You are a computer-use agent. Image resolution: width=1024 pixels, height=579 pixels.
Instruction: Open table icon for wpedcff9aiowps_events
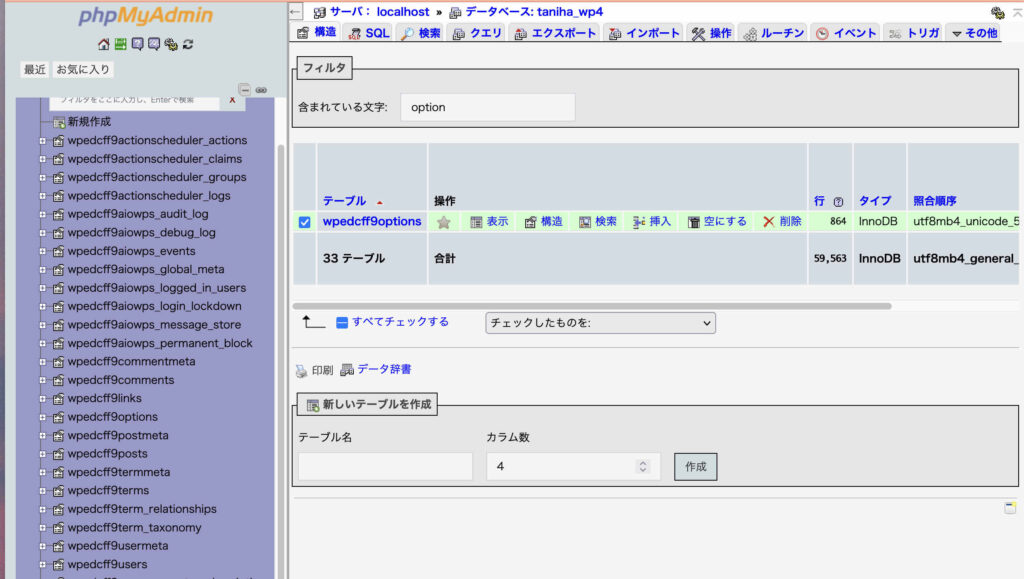point(58,251)
